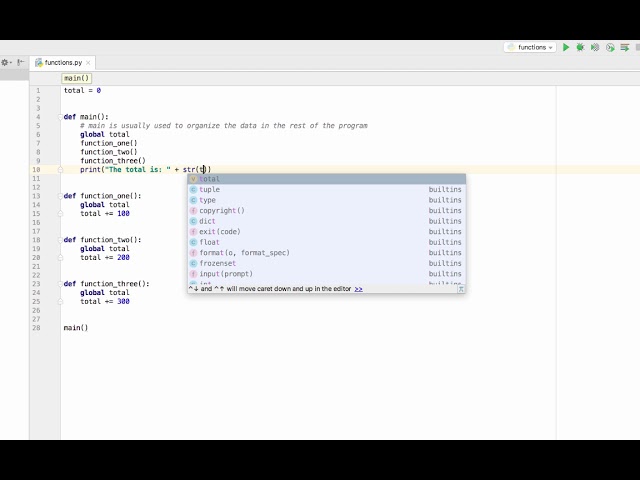Collapse the def function_three() fold marker
The height and width of the screenshot is (480, 640).
[x=60, y=284]
